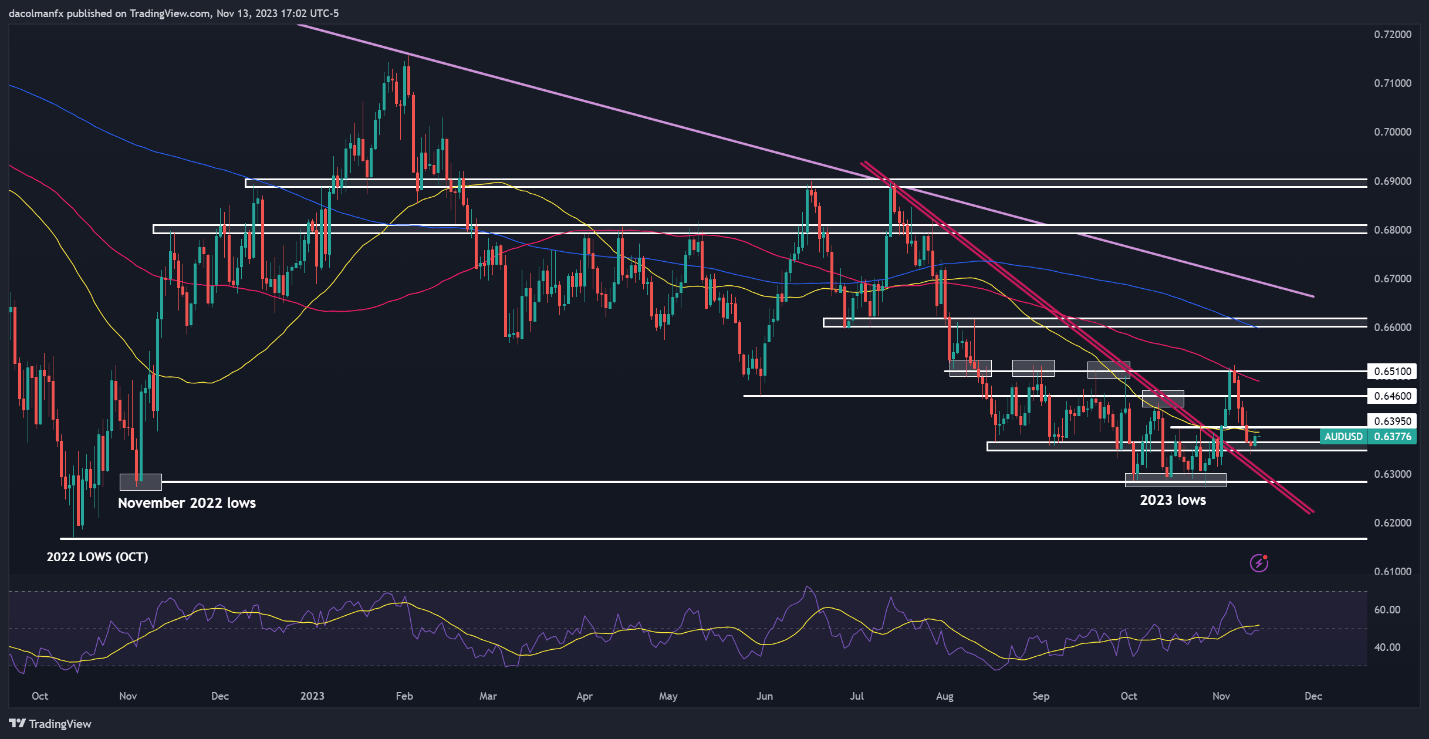Click the 0.68000 price axis value

coord(1391,230)
